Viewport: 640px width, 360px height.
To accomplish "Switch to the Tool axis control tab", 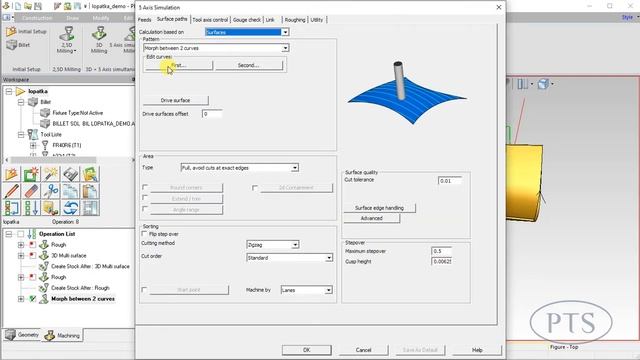I will (x=210, y=20).
